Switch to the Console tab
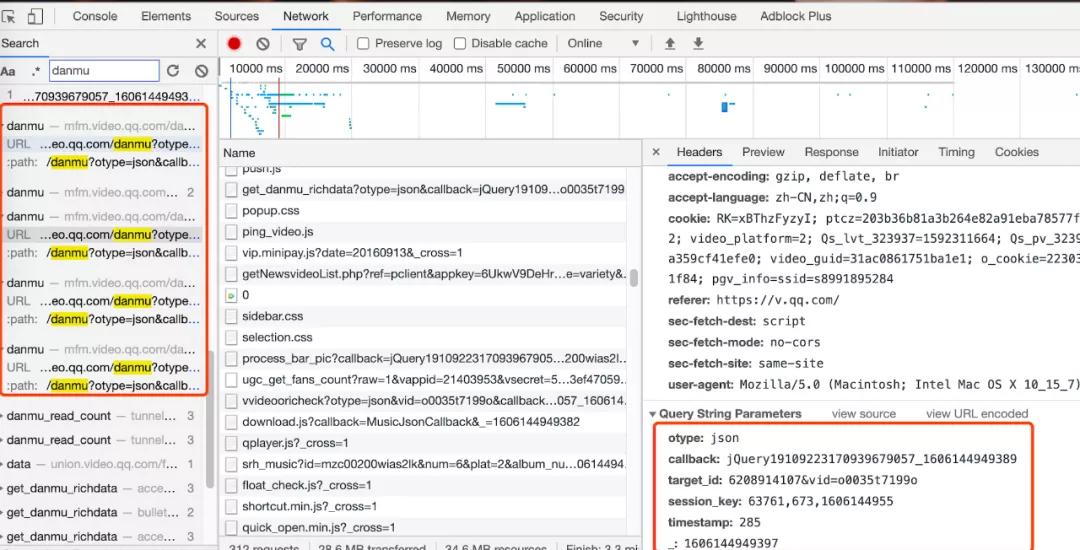 95,16
